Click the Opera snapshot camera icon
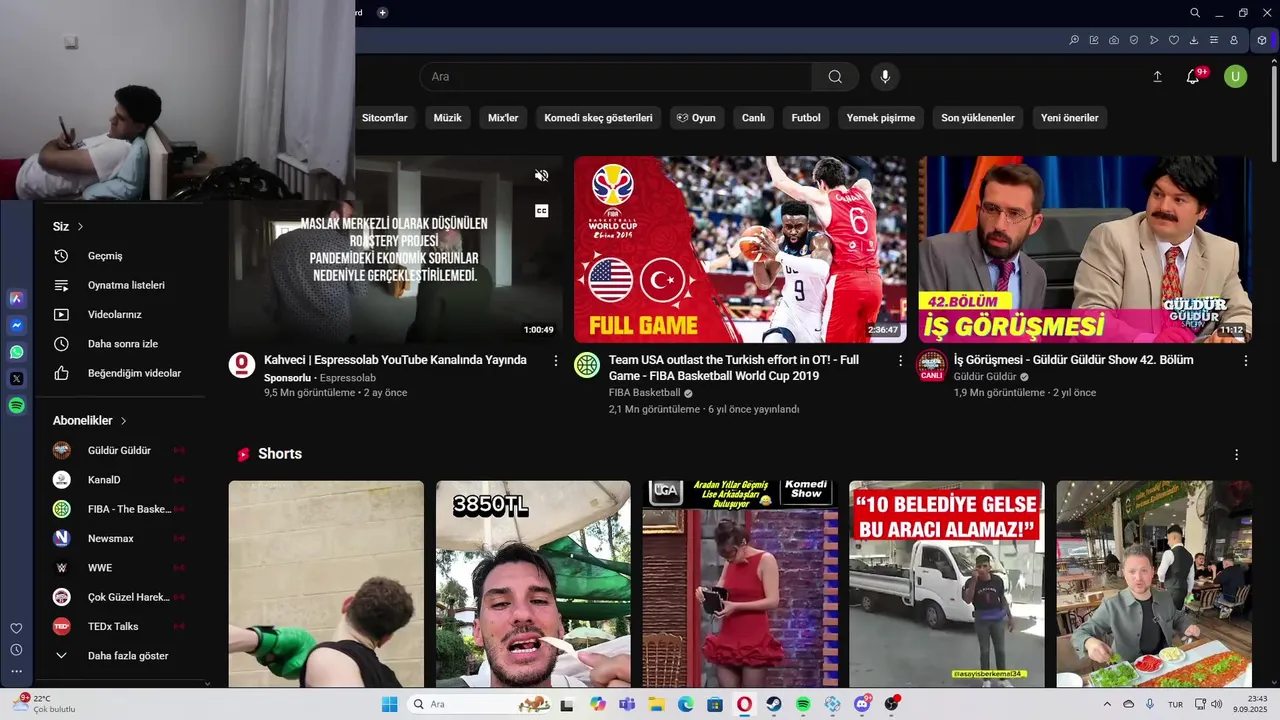Screen dimensions: 1280x720 click(x=1114, y=40)
